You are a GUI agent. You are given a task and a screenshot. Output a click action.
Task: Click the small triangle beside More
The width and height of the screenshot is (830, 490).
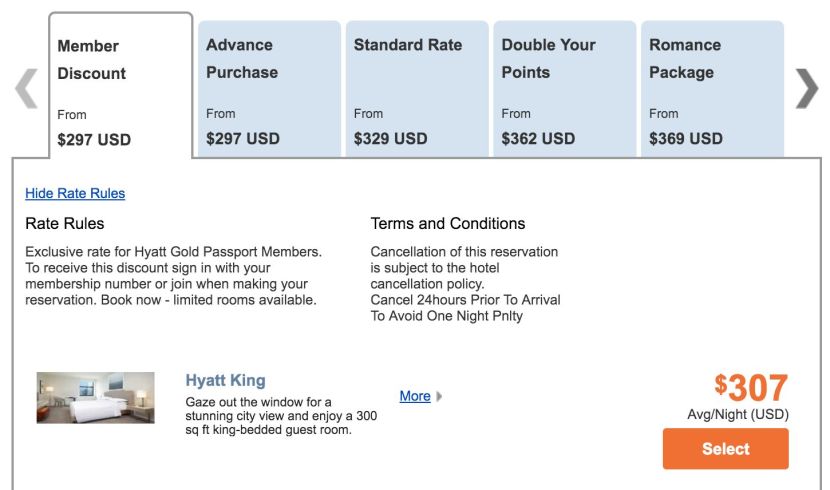coord(440,397)
